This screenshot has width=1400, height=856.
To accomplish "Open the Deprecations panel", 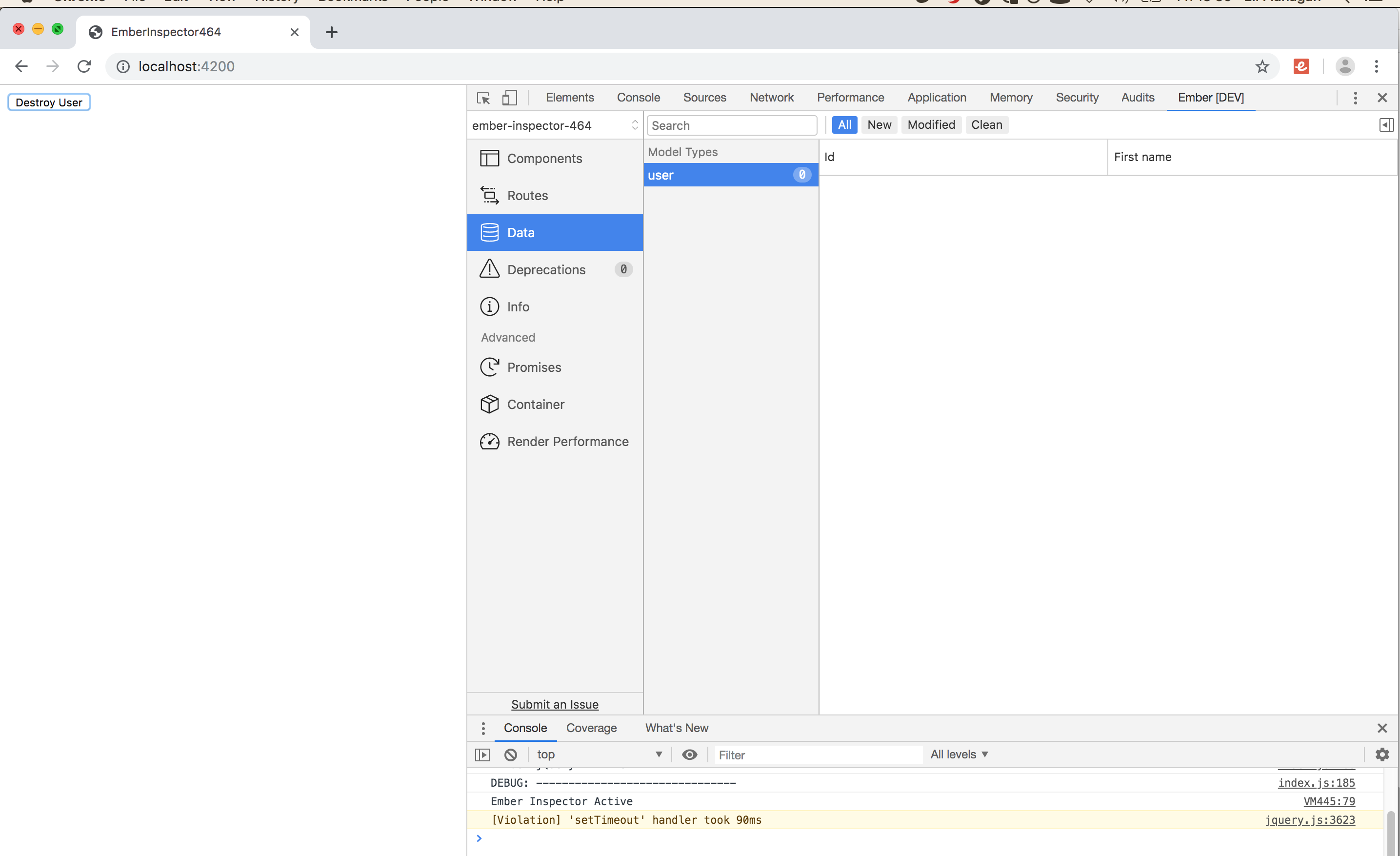I will click(546, 269).
